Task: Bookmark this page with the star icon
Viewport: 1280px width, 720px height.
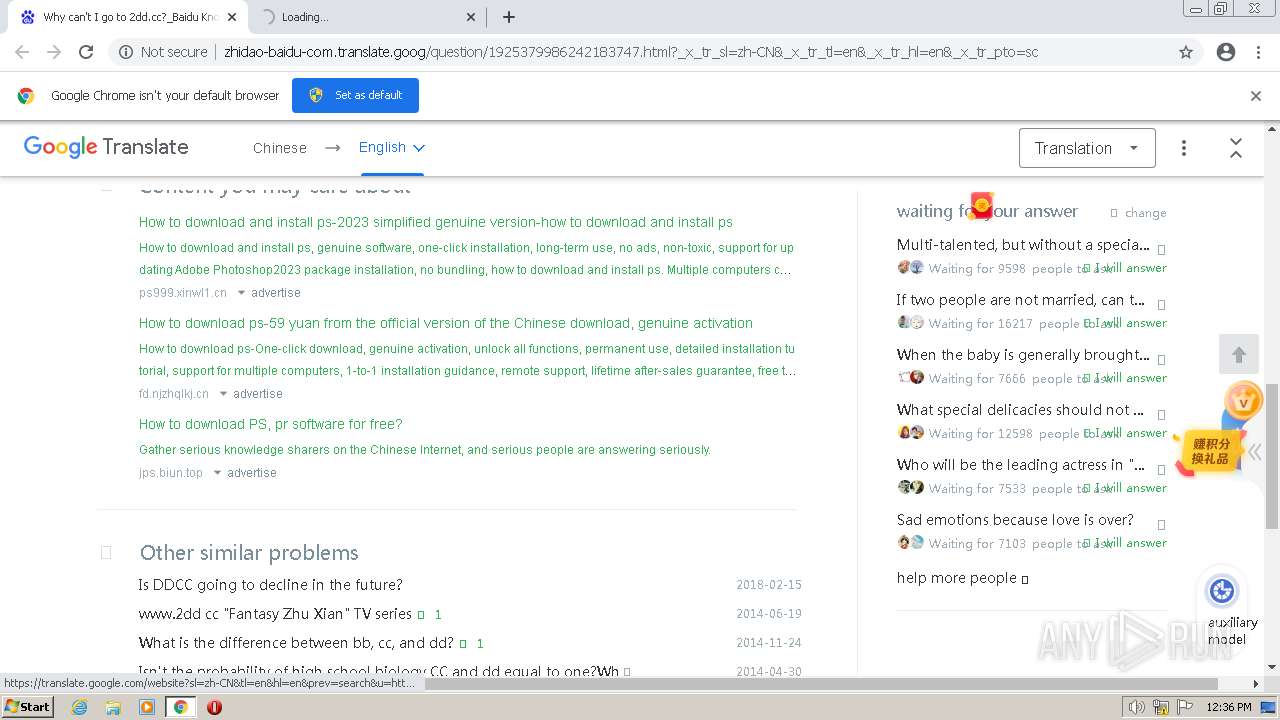Action: coord(1186,52)
